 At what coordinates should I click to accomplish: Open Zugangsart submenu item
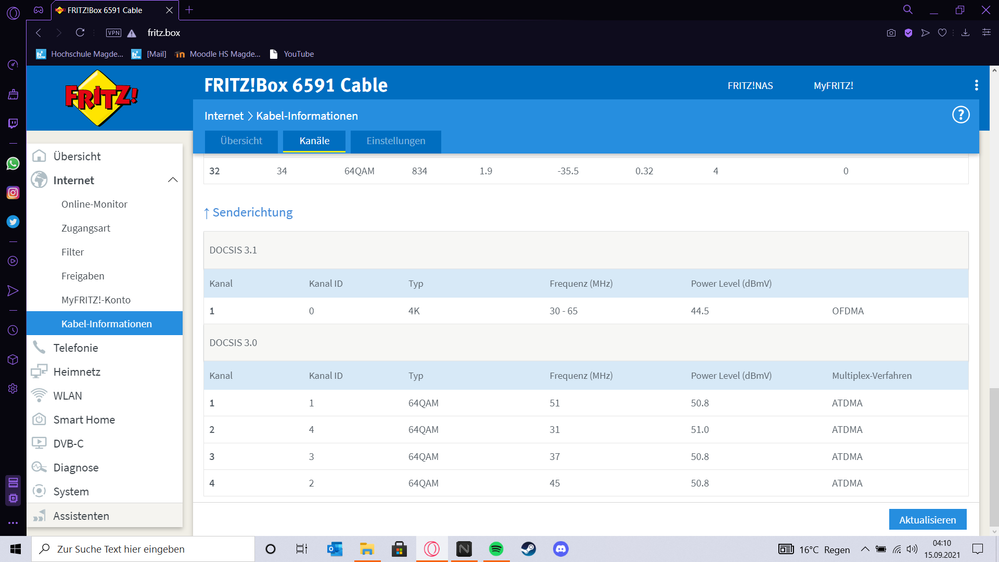coord(86,228)
